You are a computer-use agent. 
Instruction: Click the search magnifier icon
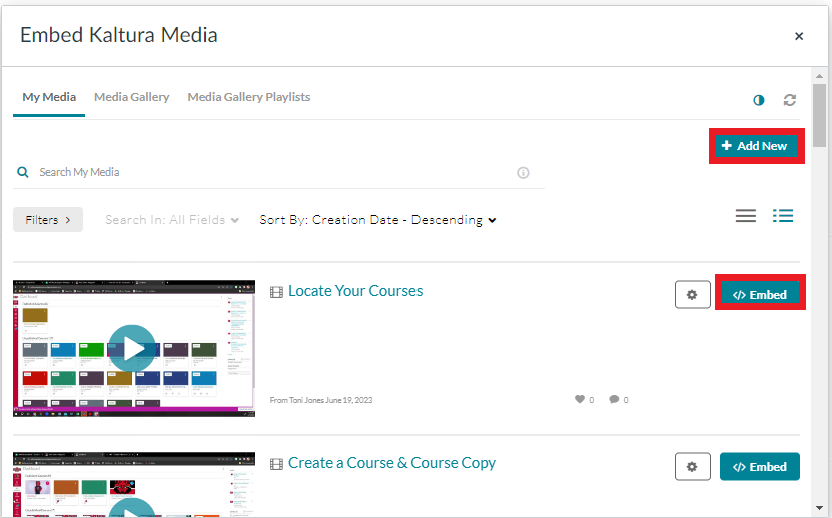23,172
